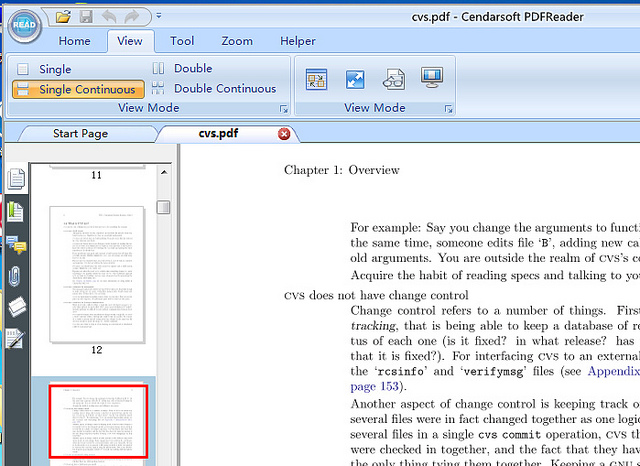Toggle Single Continuous view mode
The image size is (640, 466).
click(x=78, y=89)
